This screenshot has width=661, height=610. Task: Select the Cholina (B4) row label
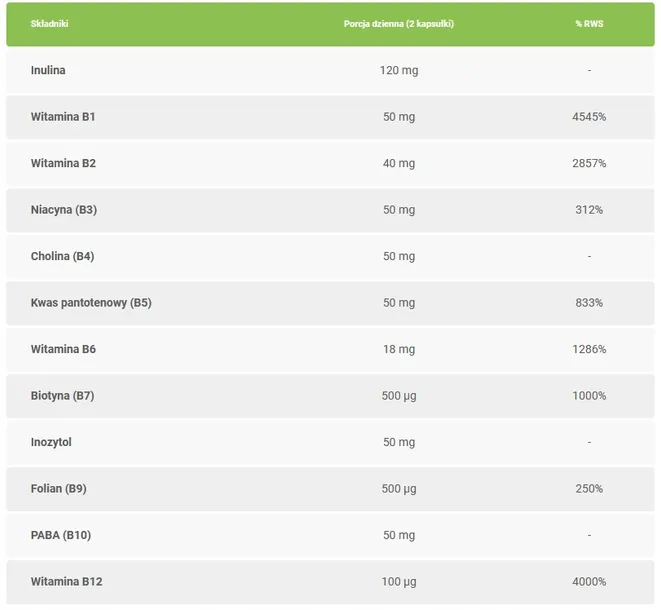62,256
